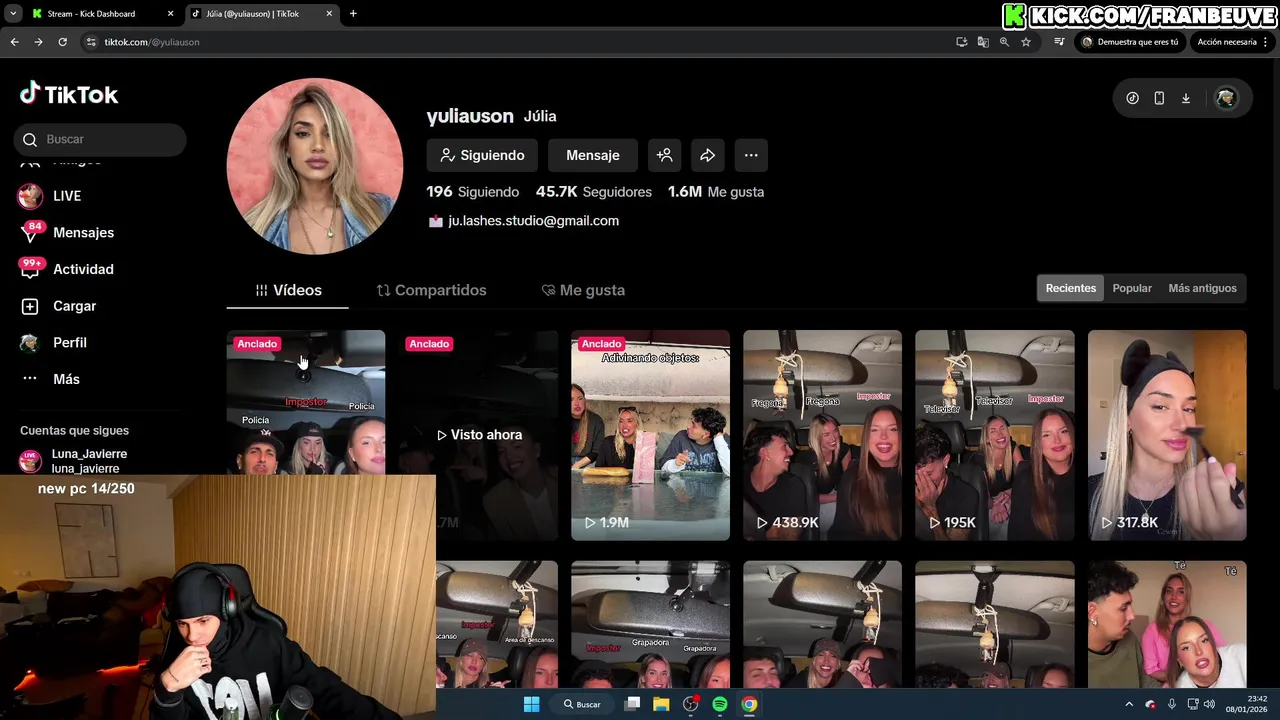
Task: Open the Visto ahora pinned video
Action: 479,435
